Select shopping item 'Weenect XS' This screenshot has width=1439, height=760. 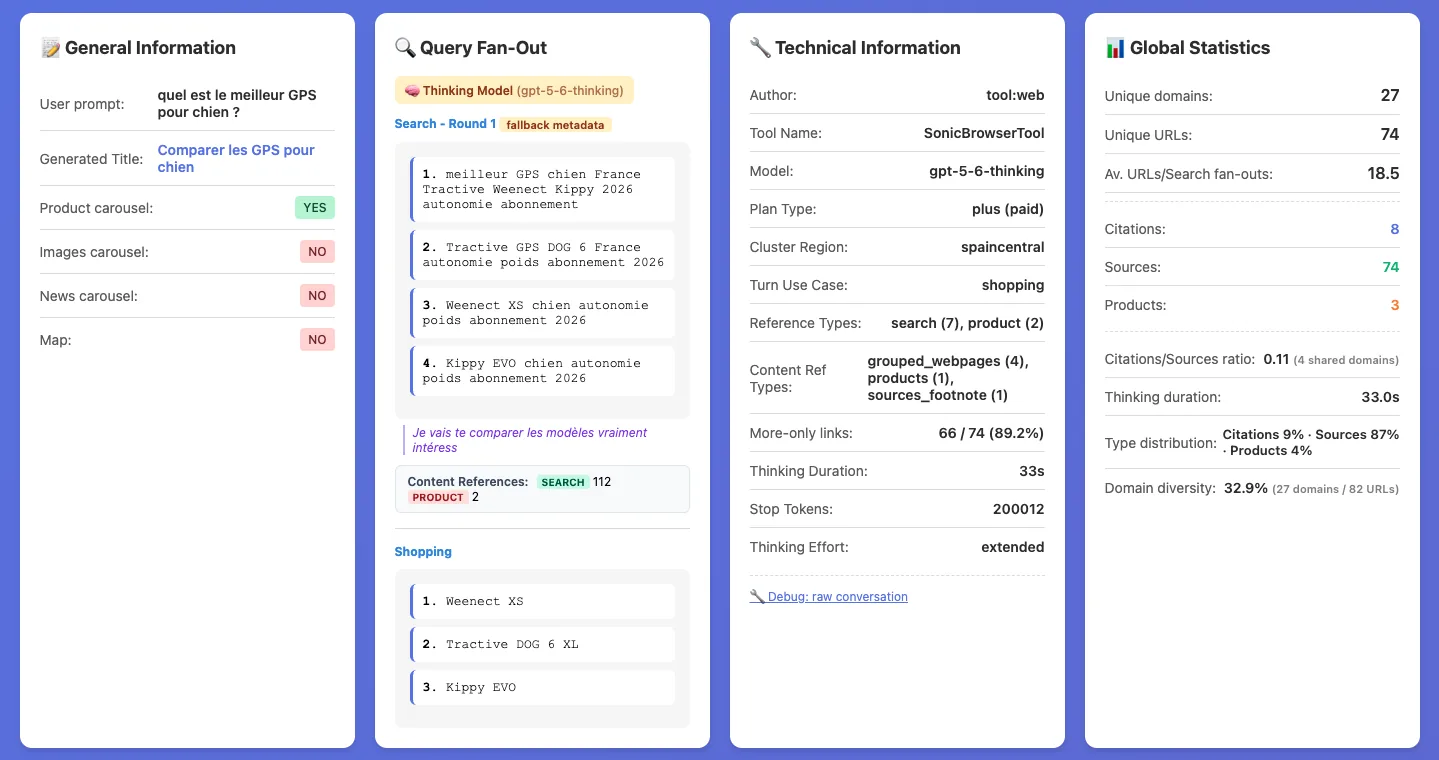543,601
